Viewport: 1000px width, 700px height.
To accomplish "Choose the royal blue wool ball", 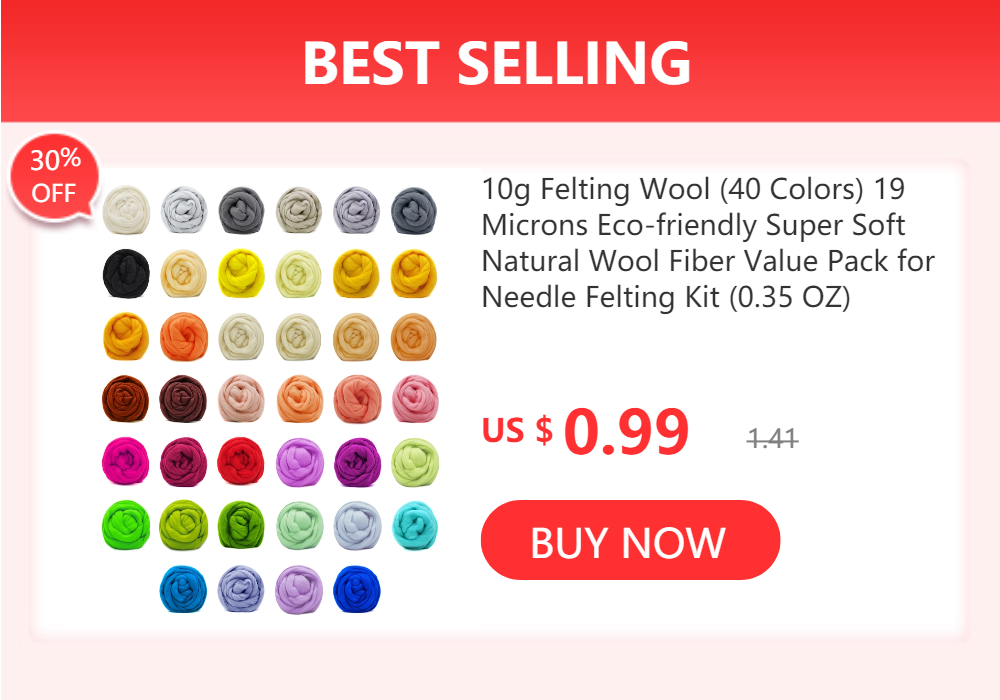I will point(357,588).
